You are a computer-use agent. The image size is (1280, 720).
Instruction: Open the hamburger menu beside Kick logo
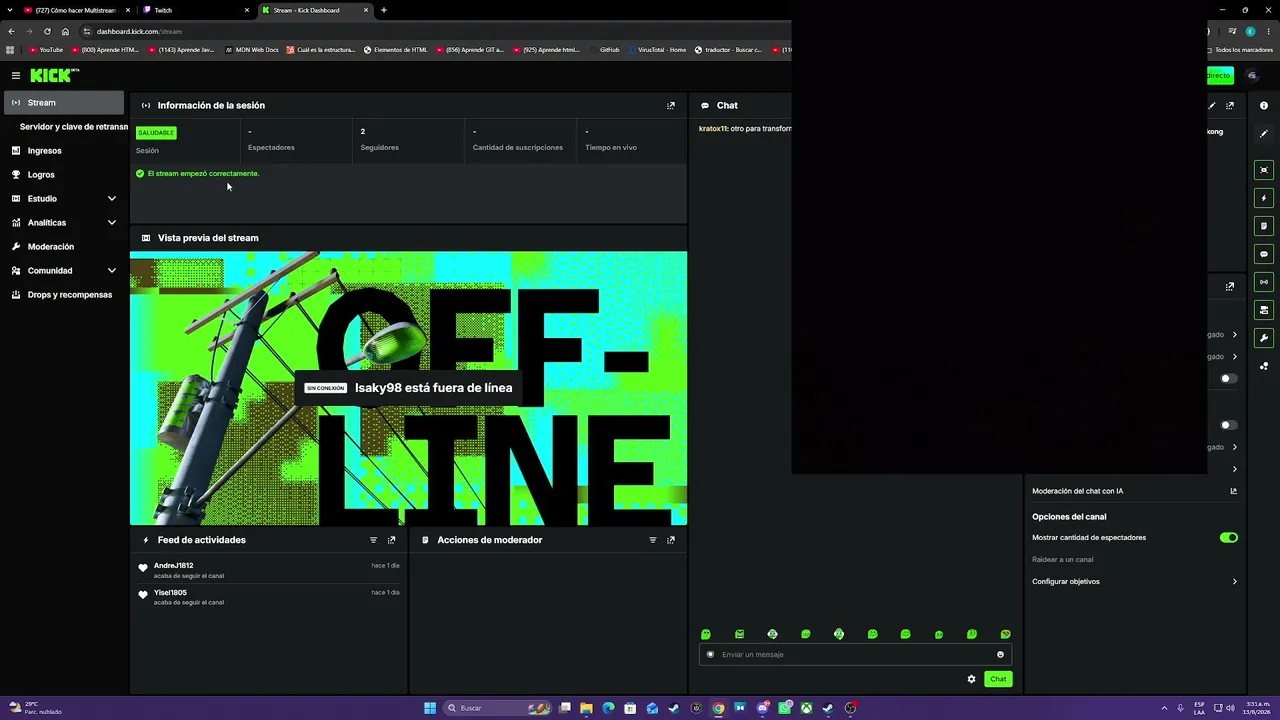point(16,75)
